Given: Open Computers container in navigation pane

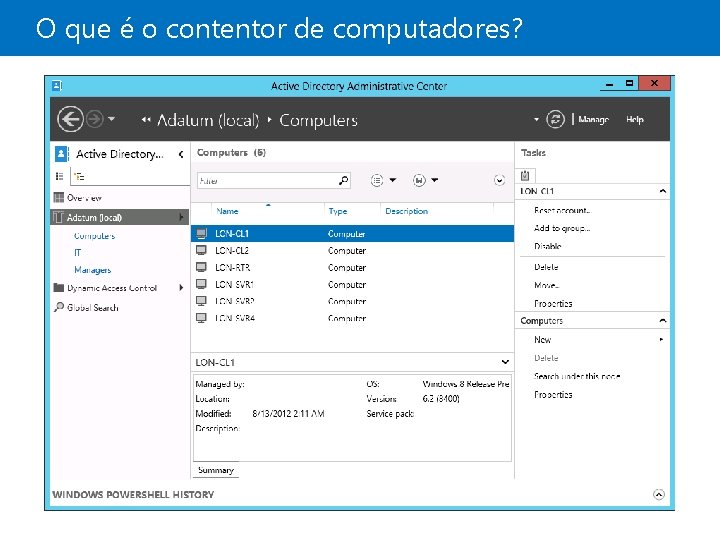Looking at the screenshot, I should click(95, 236).
